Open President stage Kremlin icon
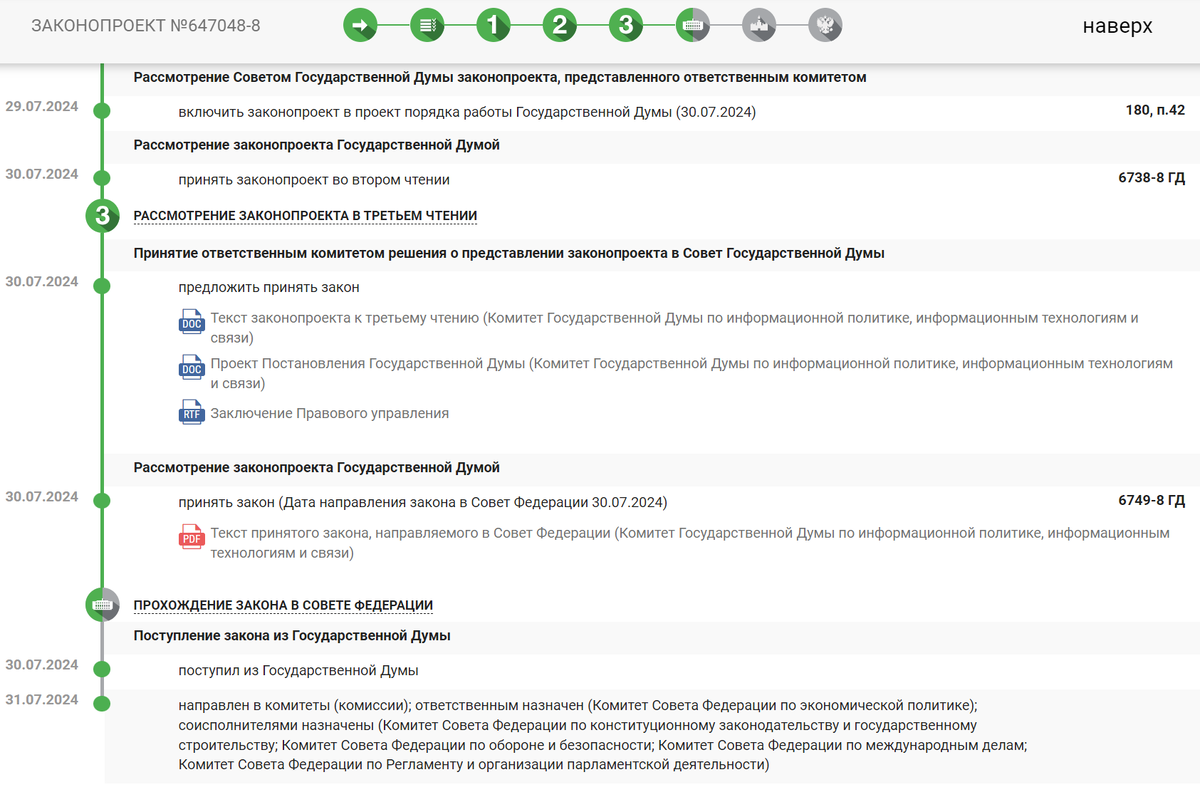The image size is (1200, 792). [x=759, y=26]
